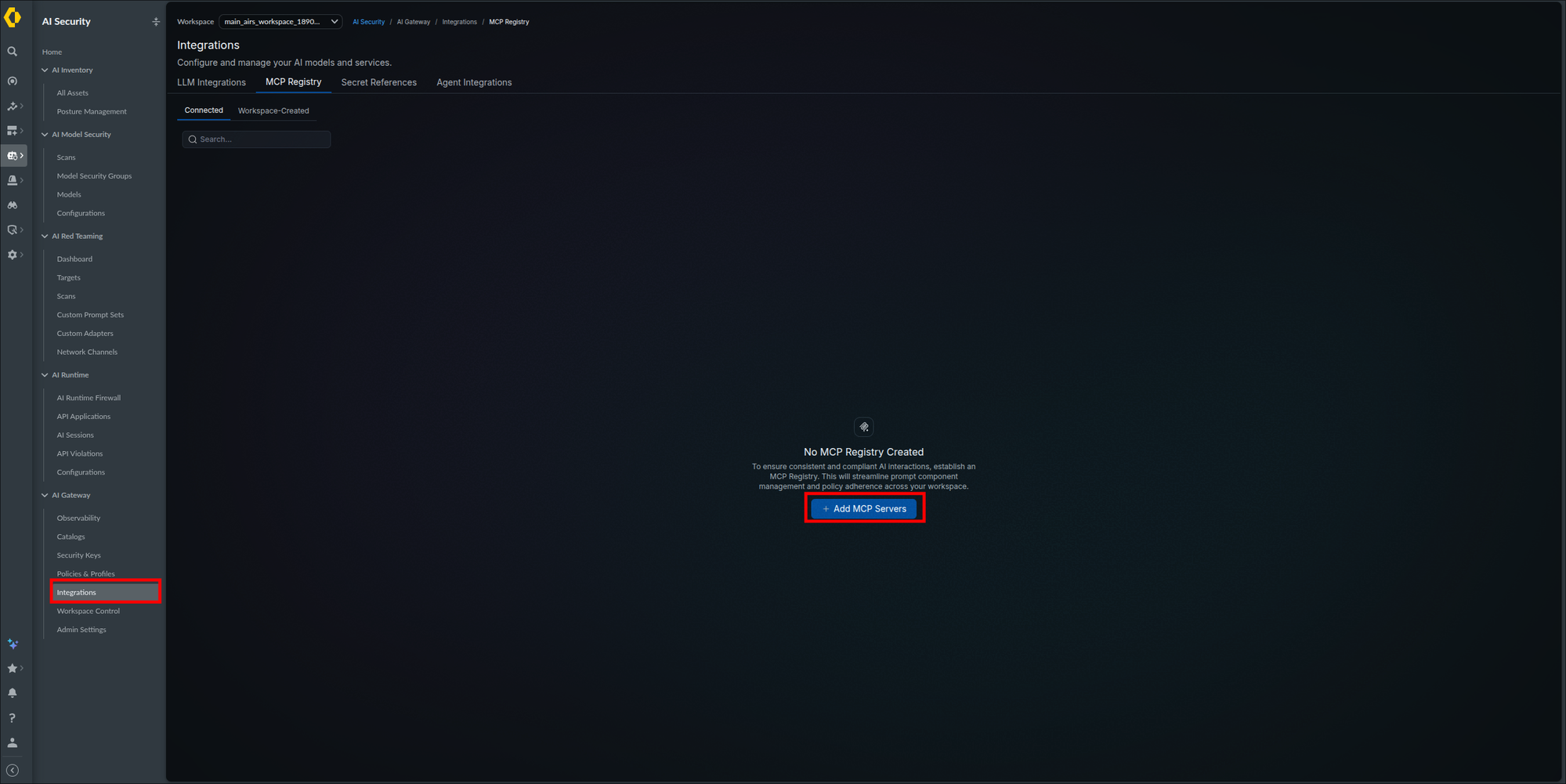Image resolution: width=1566 pixels, height=784 pixels.
Task: Open Posture Management page
Action: [x=92, y=112]
